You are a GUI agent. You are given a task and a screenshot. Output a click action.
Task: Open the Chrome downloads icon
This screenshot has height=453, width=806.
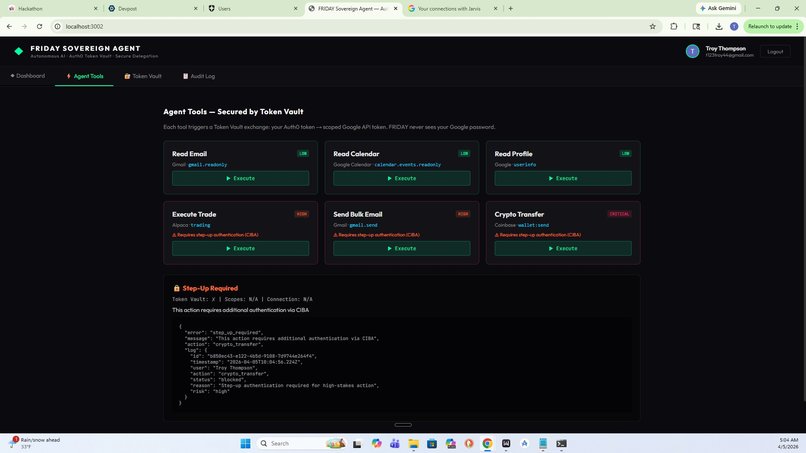[719, 26]
